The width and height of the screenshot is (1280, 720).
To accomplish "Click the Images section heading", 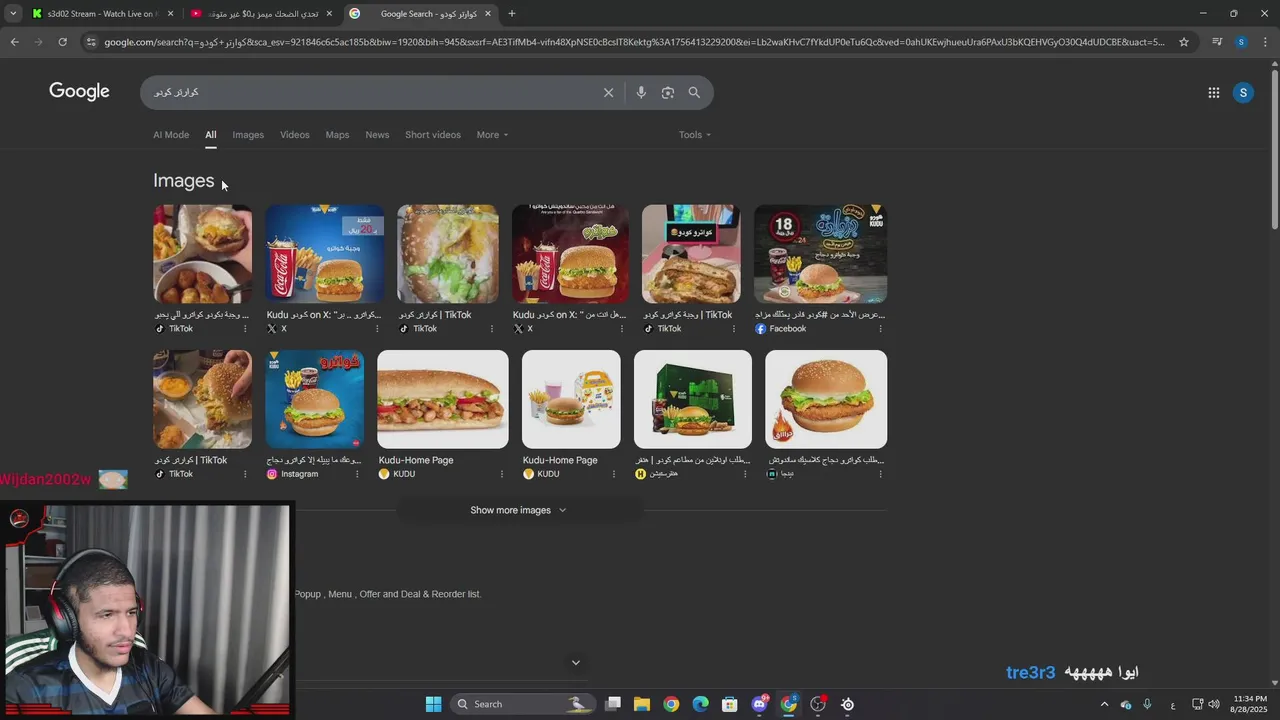I will [x=183, y=180].
